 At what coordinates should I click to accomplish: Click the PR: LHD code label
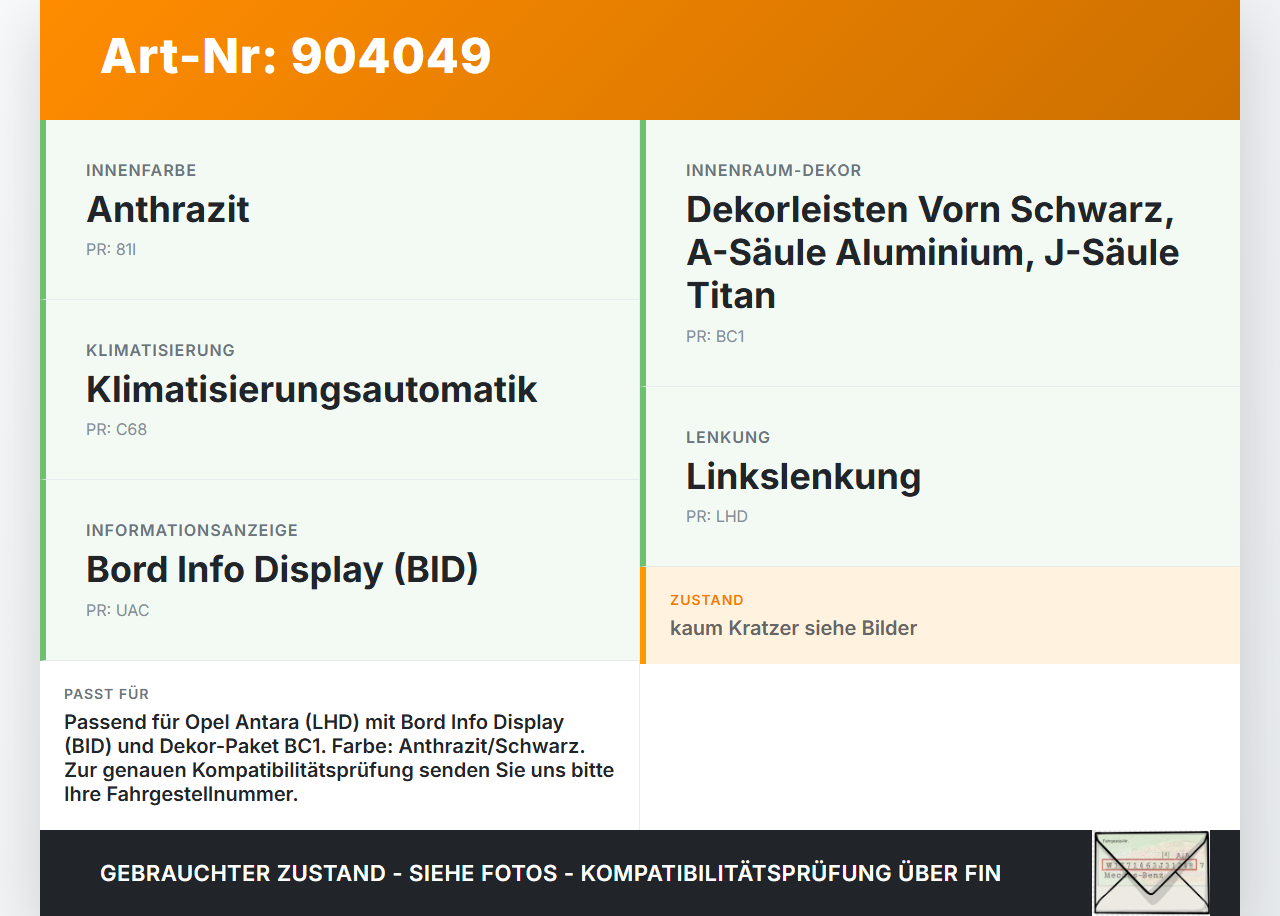point(716,517)
